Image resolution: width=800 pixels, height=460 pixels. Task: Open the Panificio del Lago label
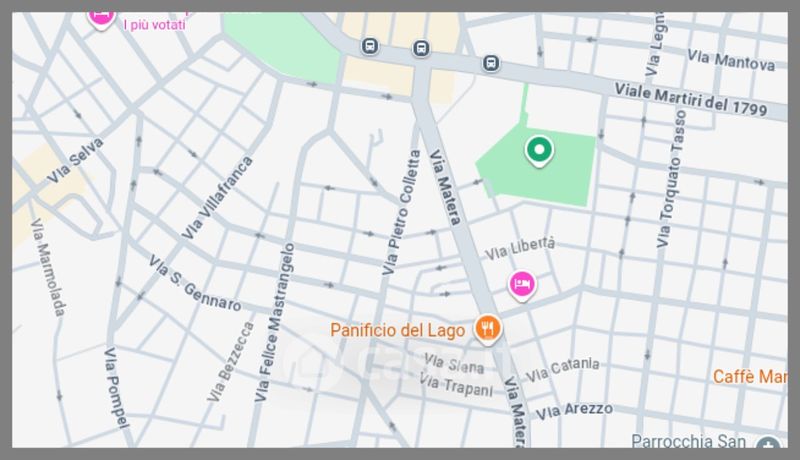pos(397,330)
